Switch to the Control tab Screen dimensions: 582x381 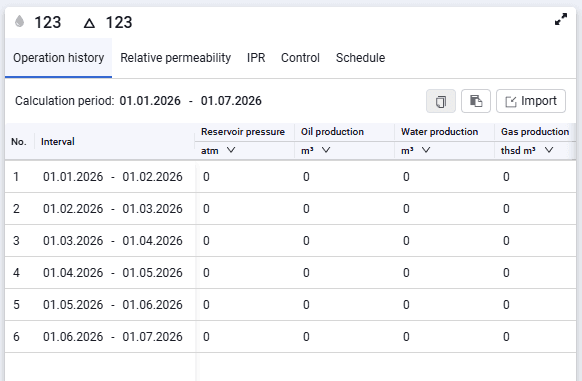(300, 58)
